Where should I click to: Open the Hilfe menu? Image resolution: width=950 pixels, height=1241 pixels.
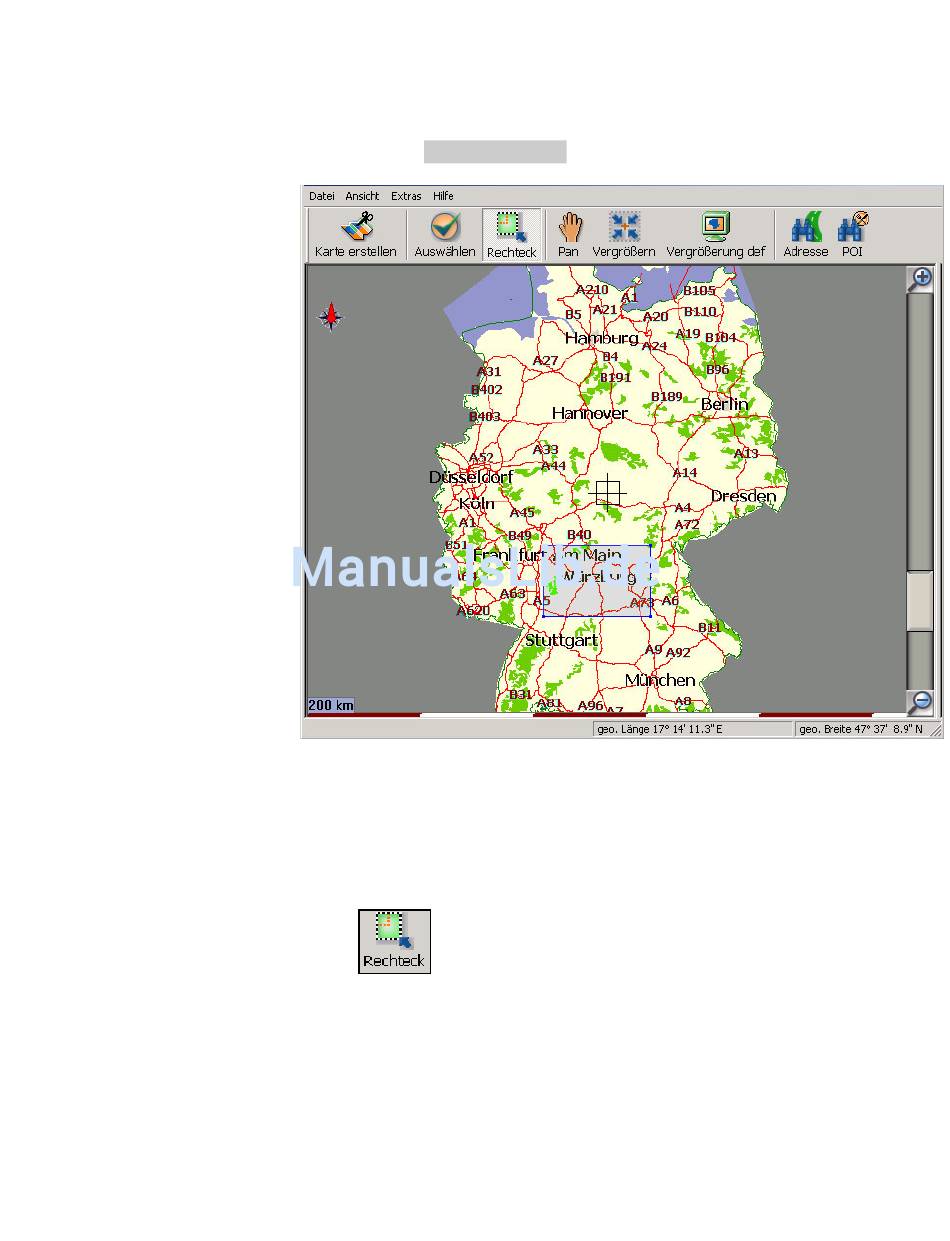click(x=443, y=196)
